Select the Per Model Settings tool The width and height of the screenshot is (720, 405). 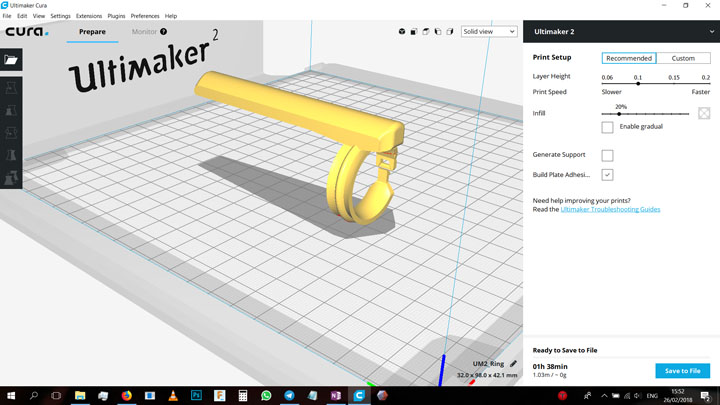(x=11, y=177)
